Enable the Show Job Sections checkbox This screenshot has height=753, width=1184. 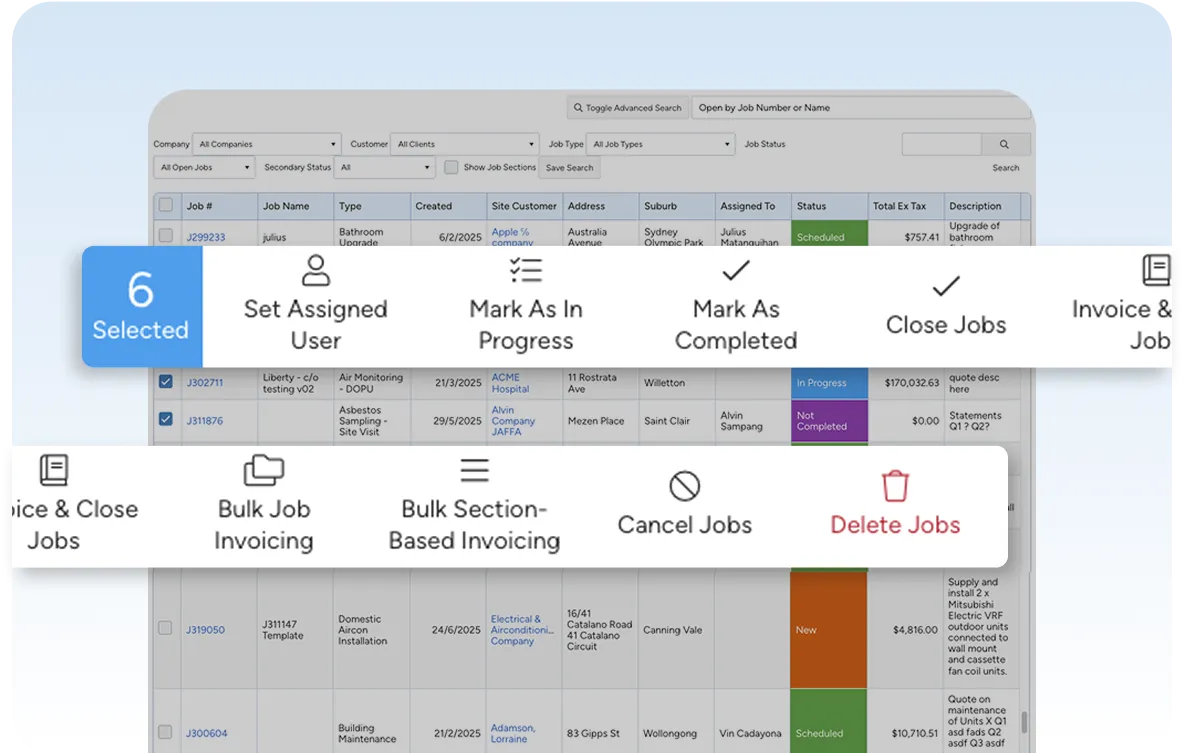click(x=451, y=167)
